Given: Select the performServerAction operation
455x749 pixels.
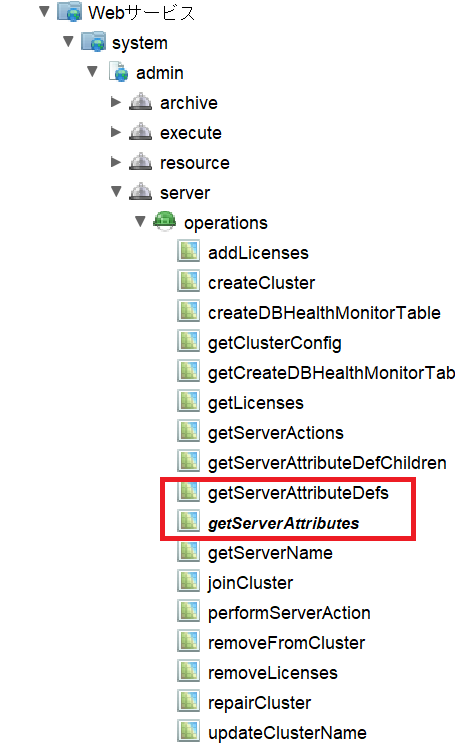Looking at the screenshot, I should tap(289, 613).
